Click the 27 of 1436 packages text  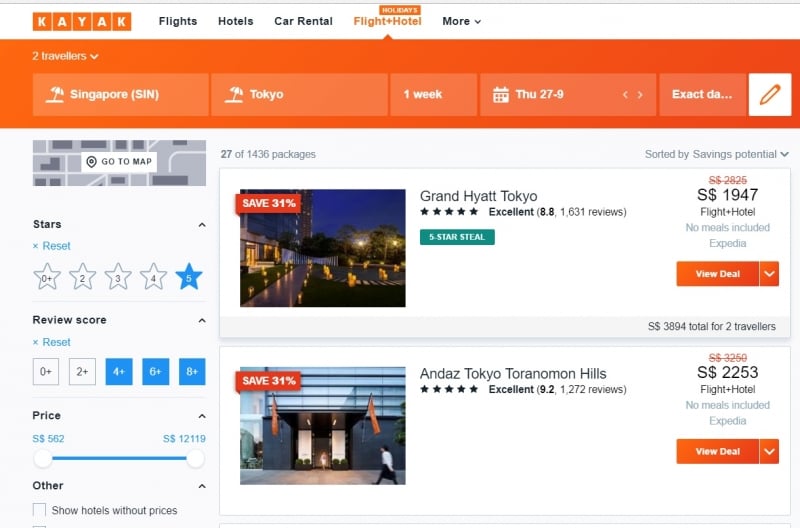(x=268, y=154)
